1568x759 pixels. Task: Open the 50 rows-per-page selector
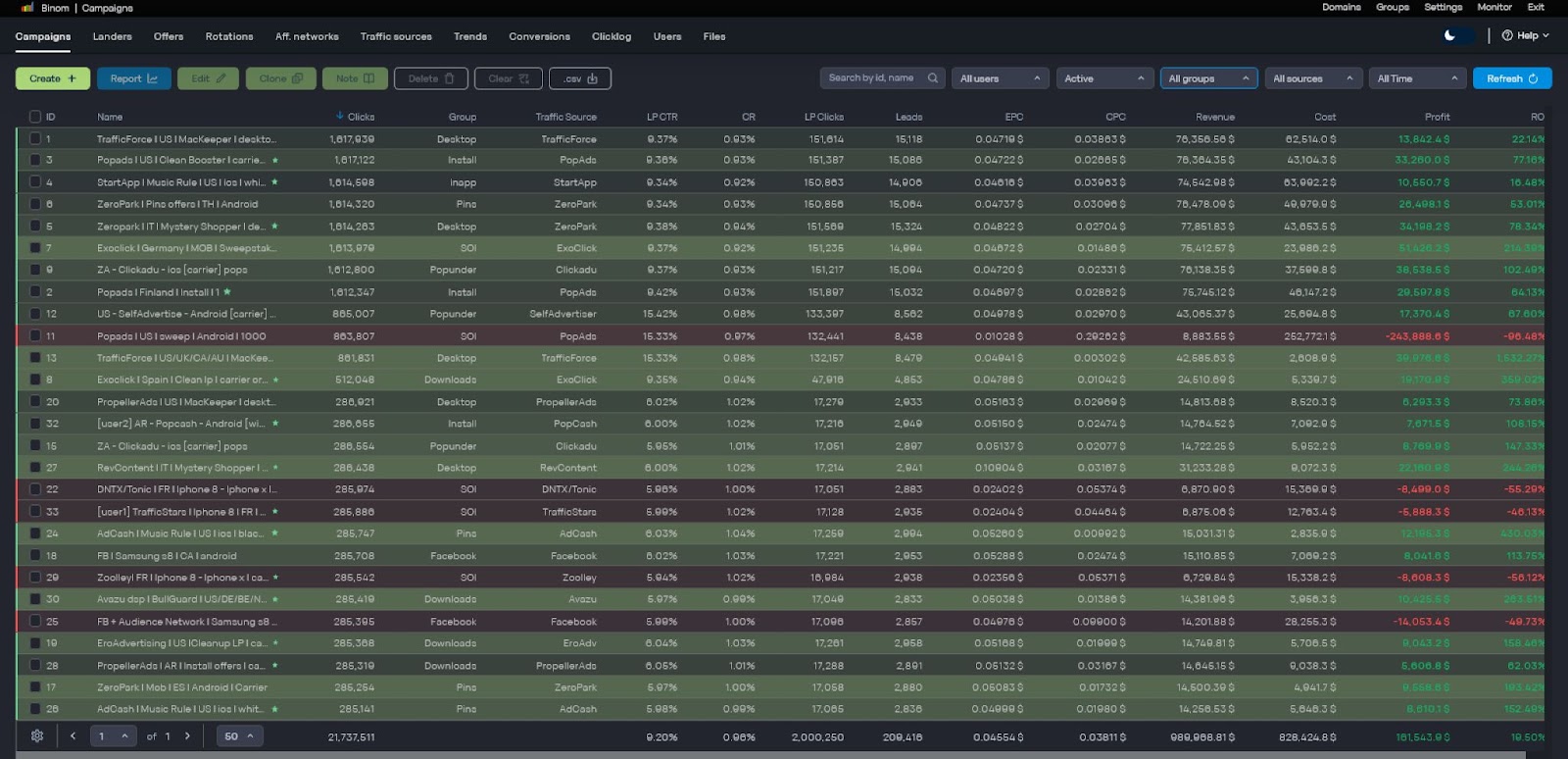click(240, 736)
